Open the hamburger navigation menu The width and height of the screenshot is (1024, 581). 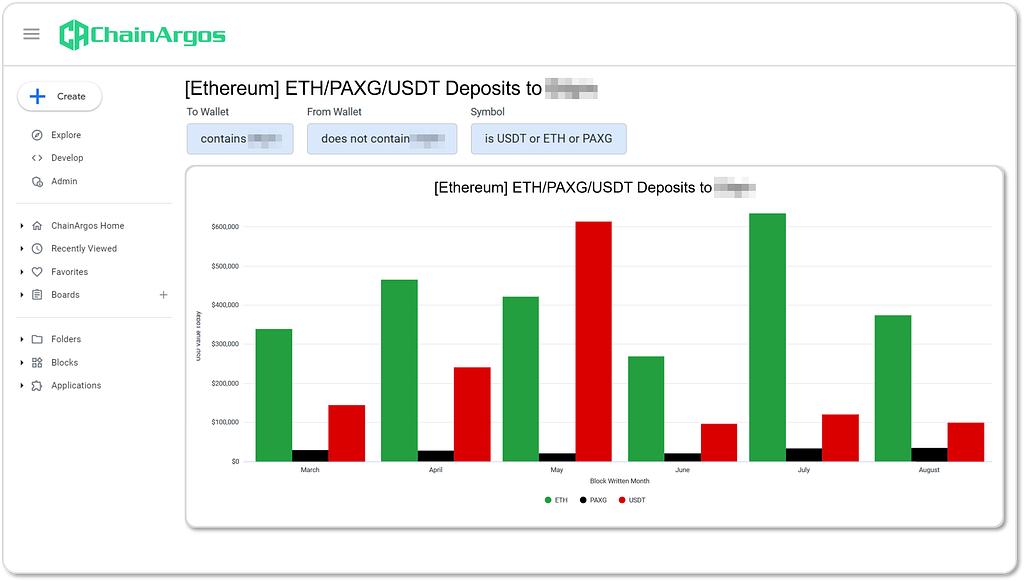point(31,34)
